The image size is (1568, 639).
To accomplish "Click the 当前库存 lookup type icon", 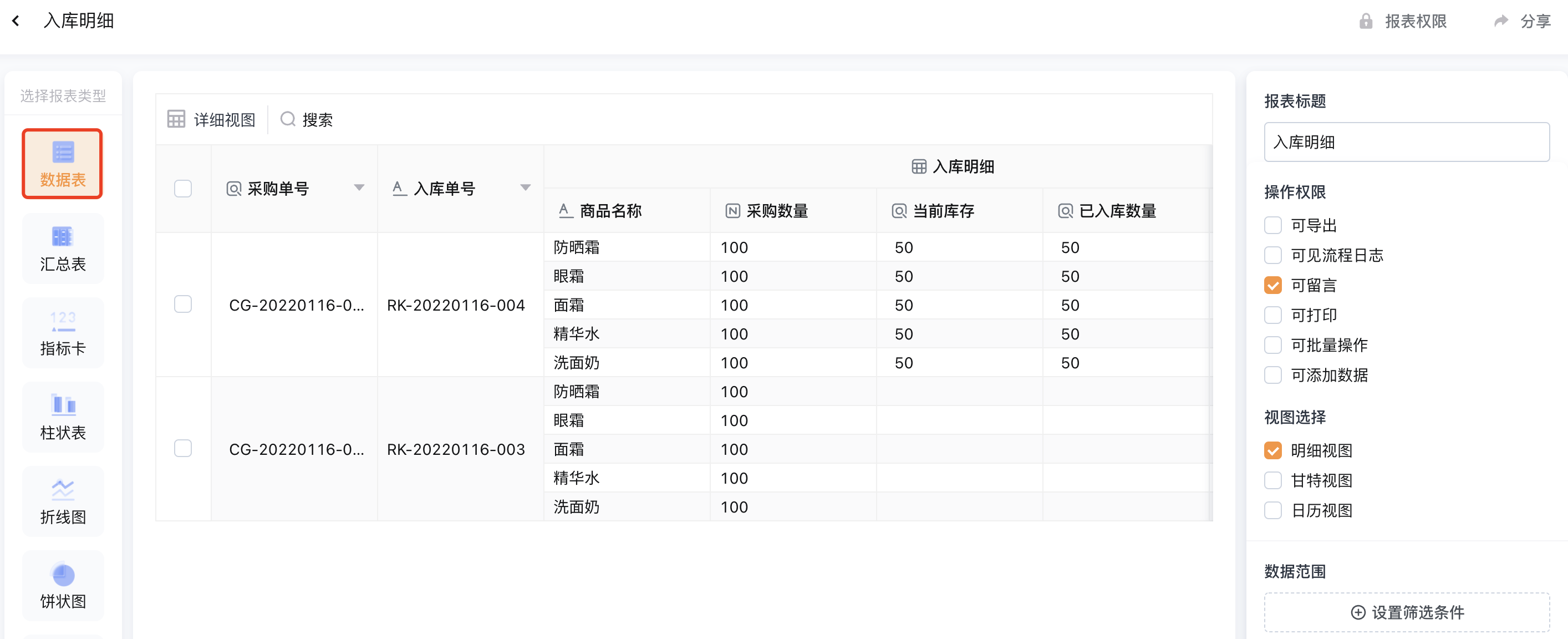I will pos(899,211).
